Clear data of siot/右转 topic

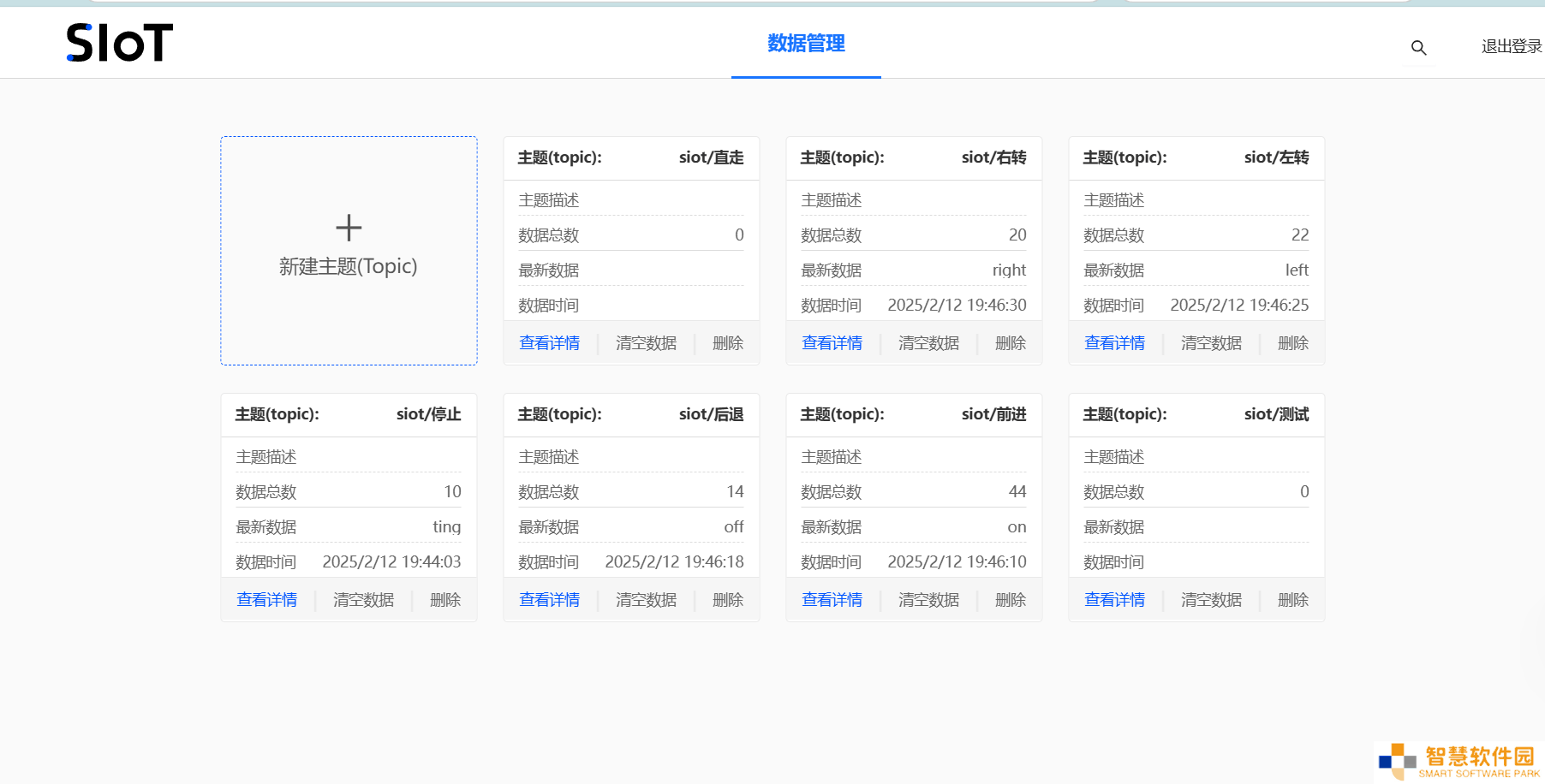pos(928,343)
